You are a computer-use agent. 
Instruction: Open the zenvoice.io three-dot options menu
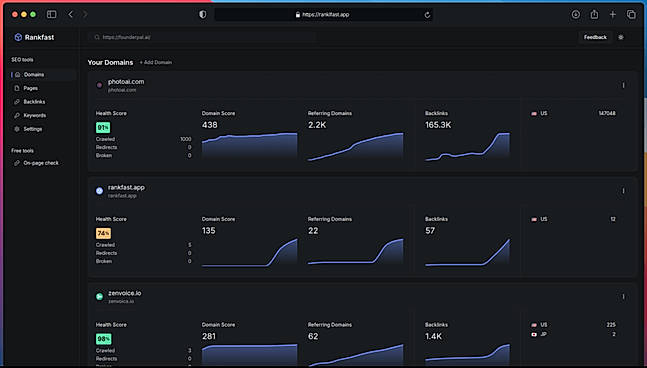click(623, 296)
